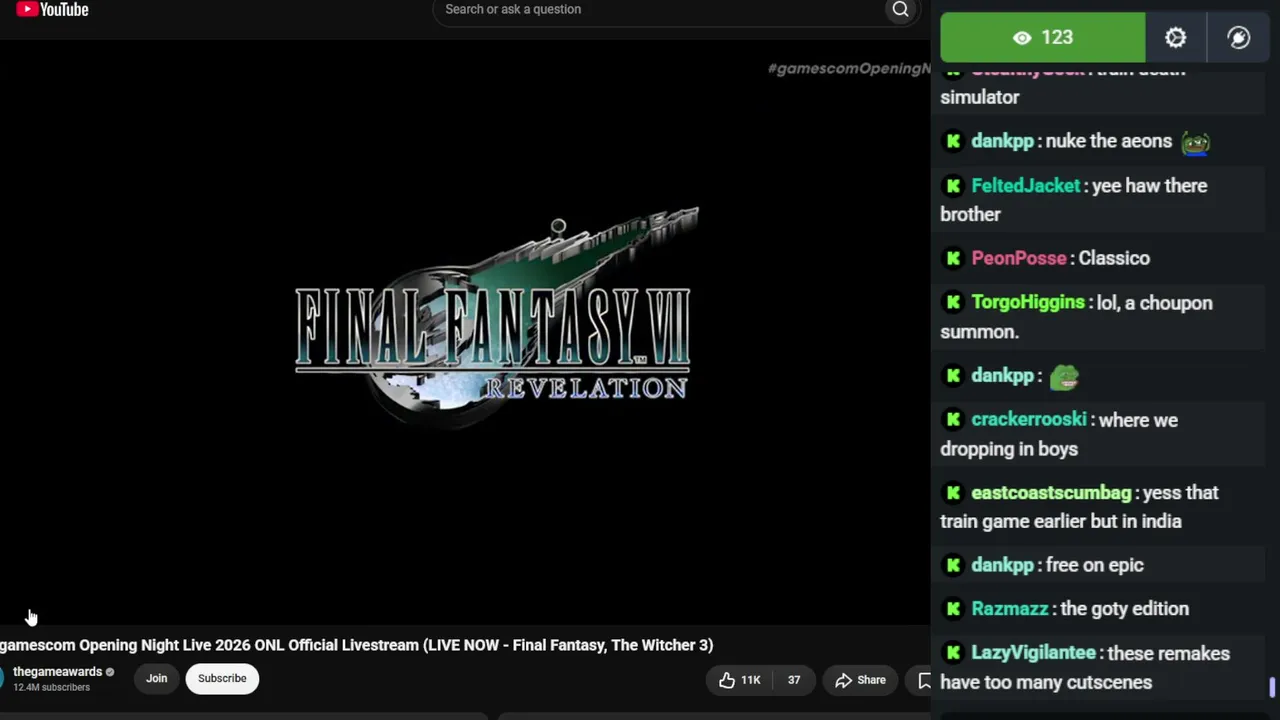Image resolution: width=1280 pixels, height=720 pixels.
Task: Click the message text 'free on epic'
Action: pyautogui.click(x=1094, y=565)
